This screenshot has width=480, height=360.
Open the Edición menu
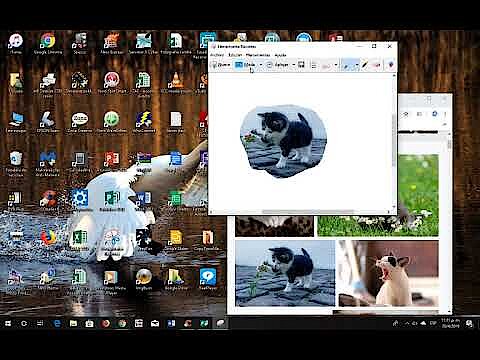235,55
